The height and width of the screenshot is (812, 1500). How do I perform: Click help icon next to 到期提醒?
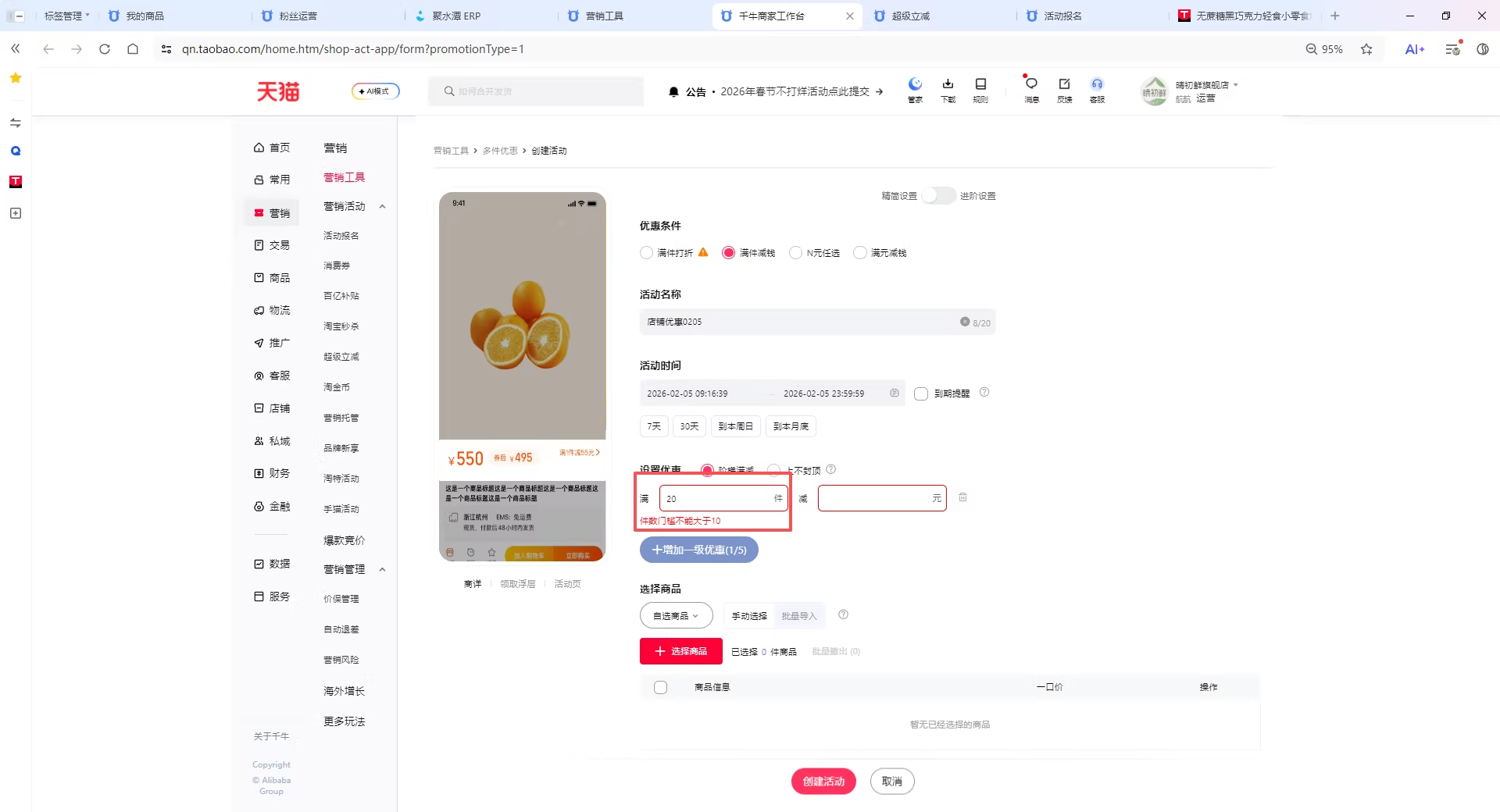click(x=984, y=392)
